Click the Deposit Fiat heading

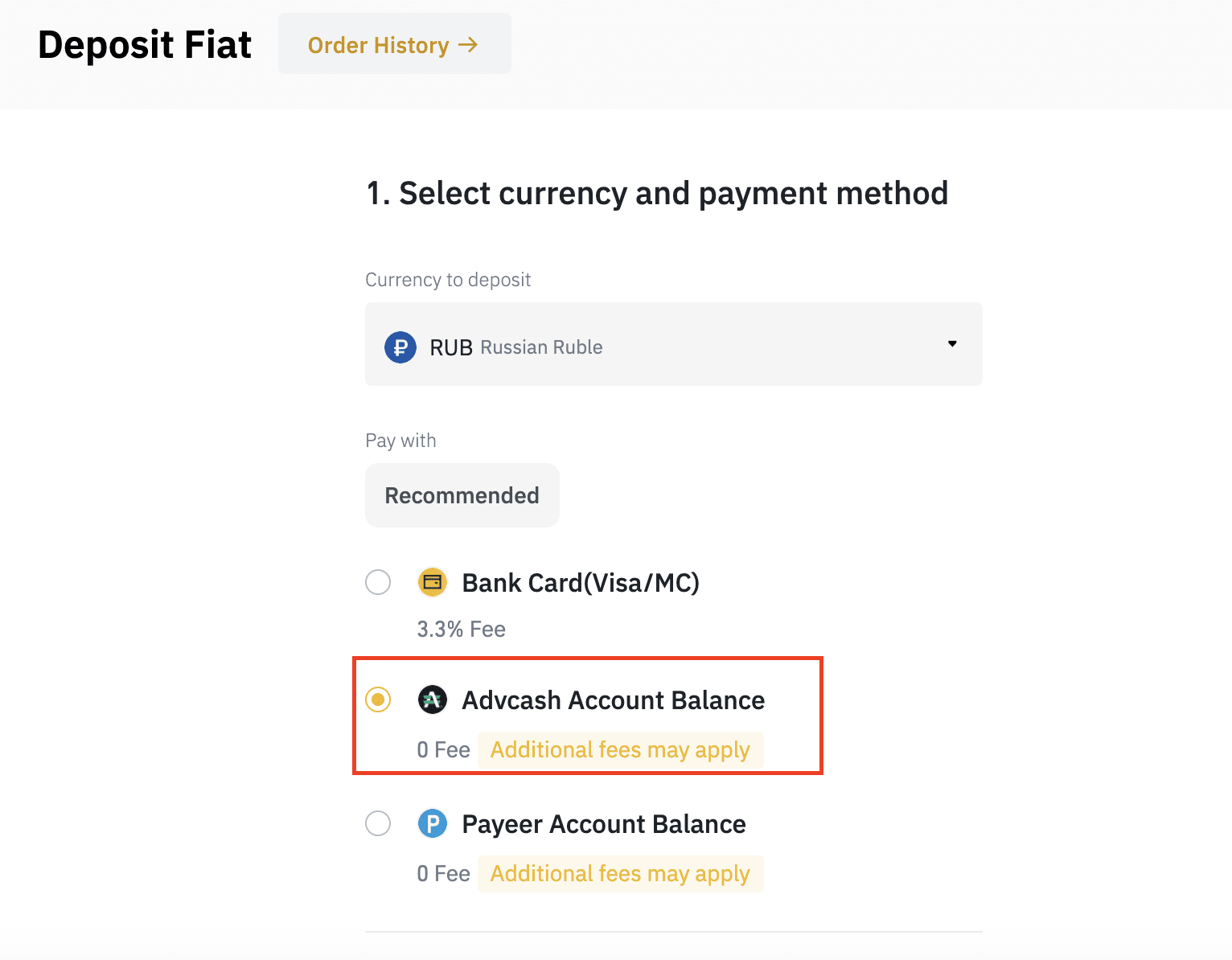[145, 45]
